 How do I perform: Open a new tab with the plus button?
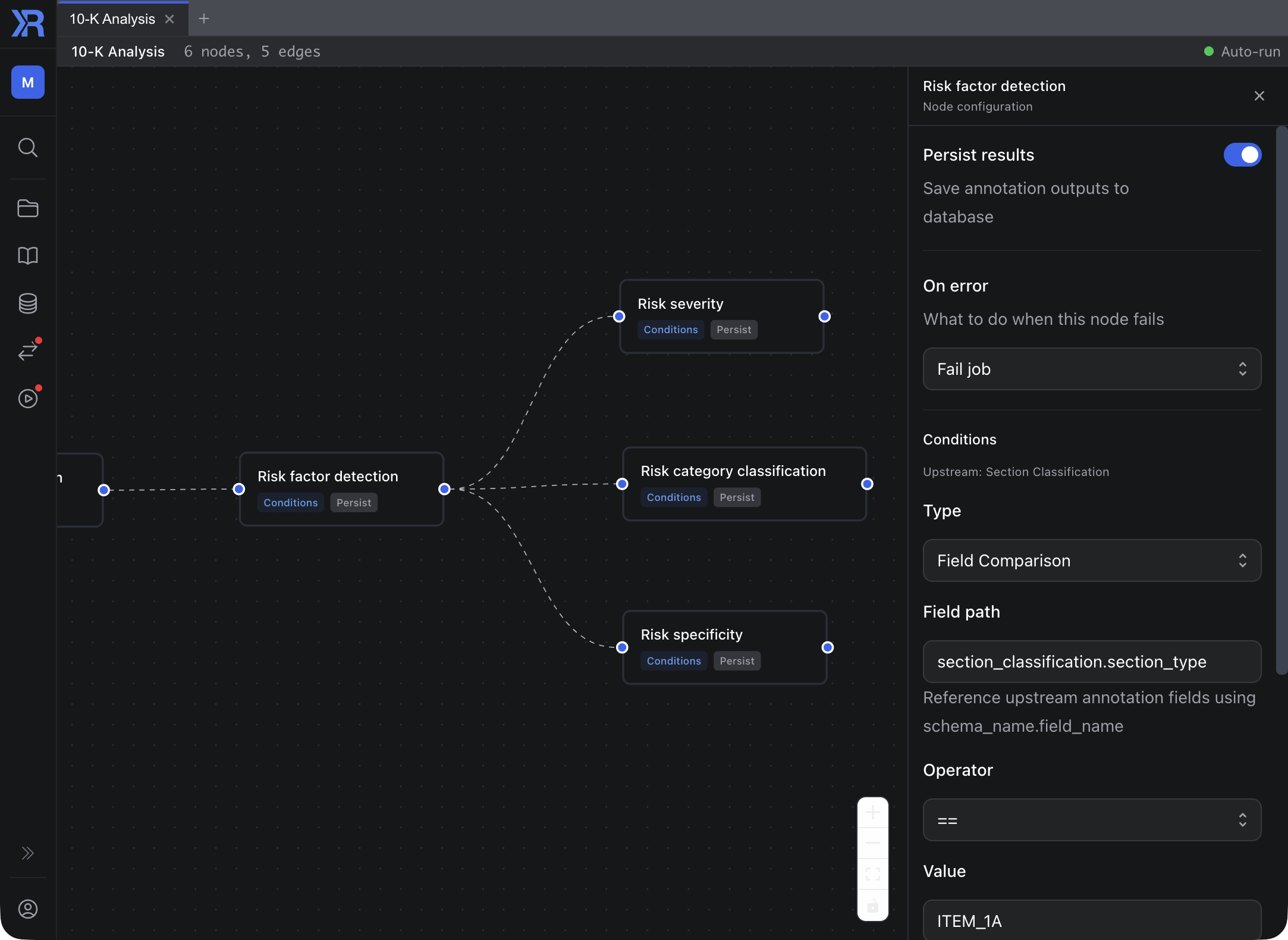click(205, 18)
